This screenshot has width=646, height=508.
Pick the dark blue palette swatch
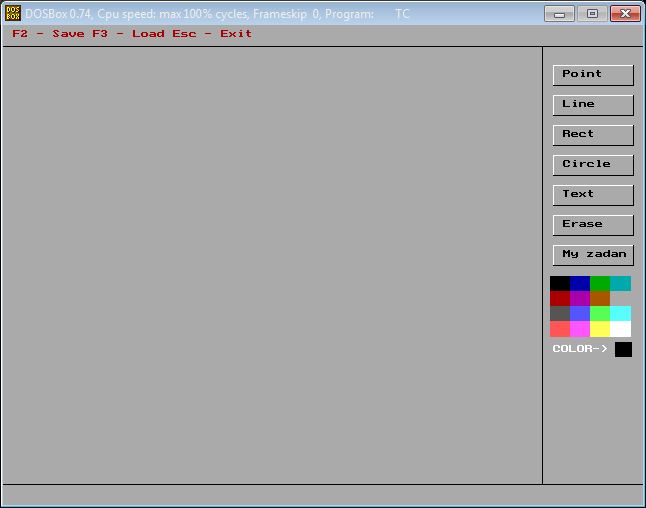[x=580, y=283]
